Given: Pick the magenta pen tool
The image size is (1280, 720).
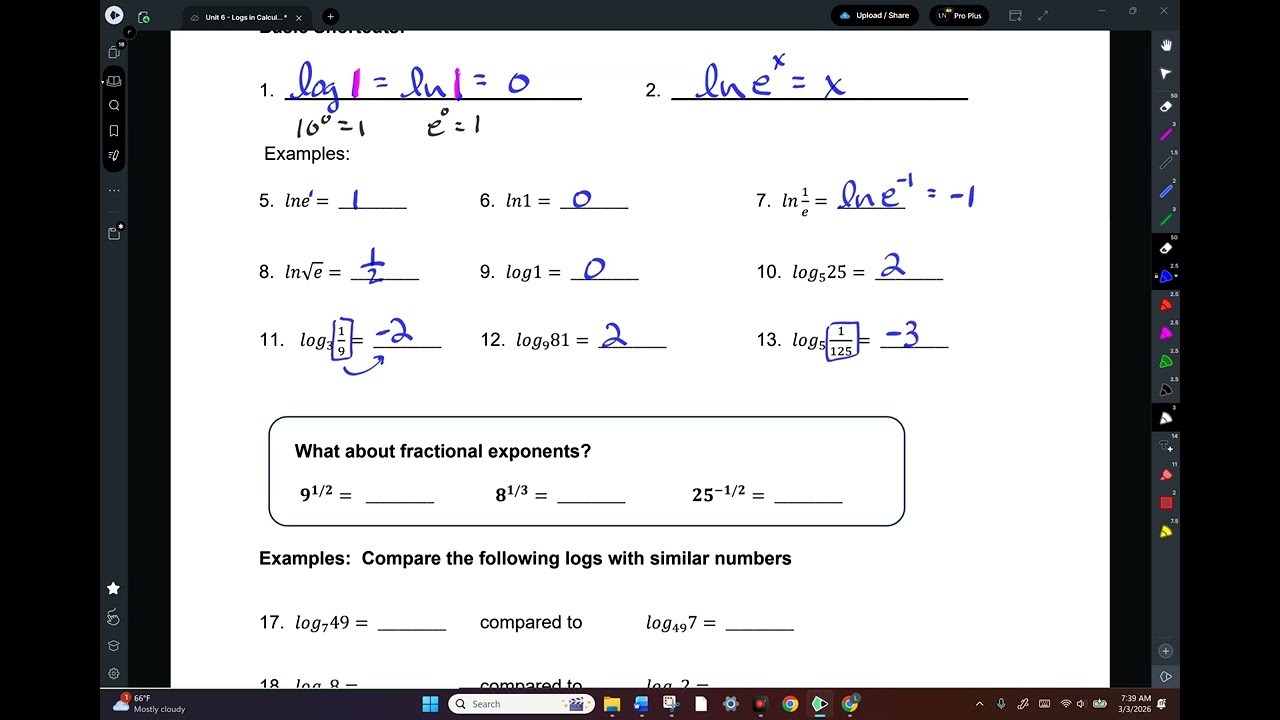Looking at the screenshot, I should 1166,134.
